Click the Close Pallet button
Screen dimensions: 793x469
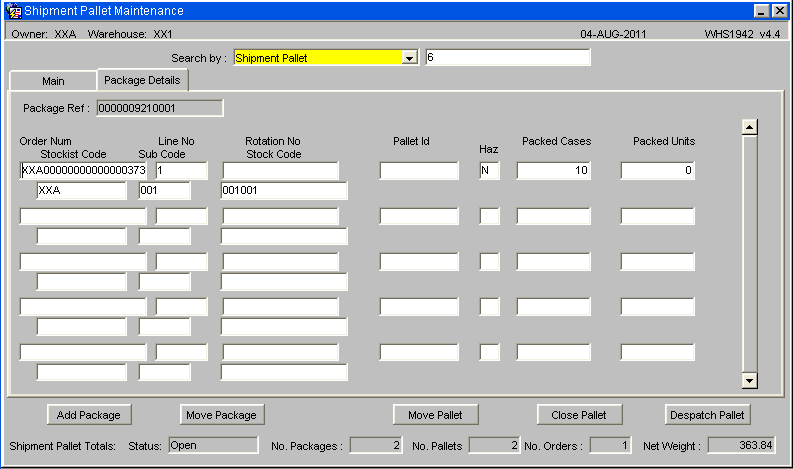579,415
